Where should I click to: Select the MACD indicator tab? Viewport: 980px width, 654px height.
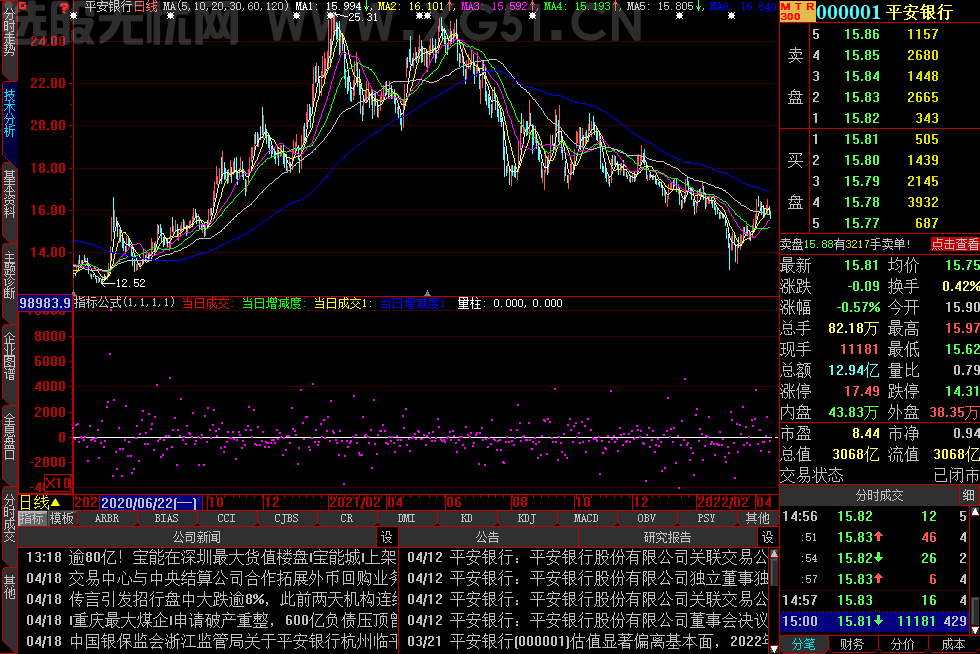coord(586,518)
